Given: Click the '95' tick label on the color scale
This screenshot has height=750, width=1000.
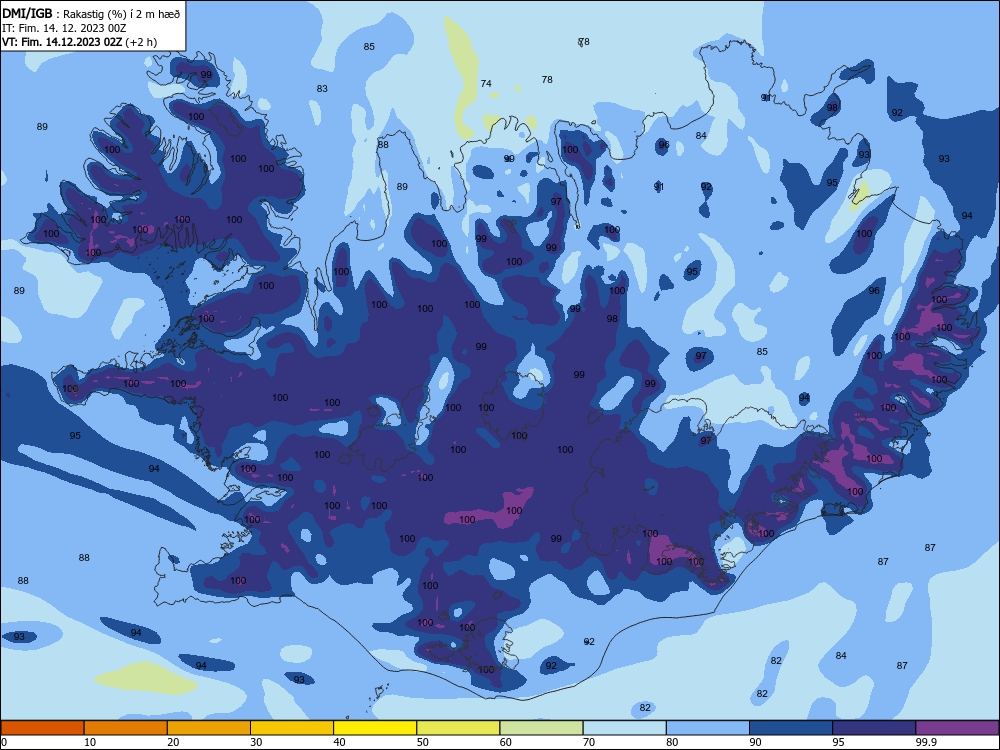Looking at the screenshot, I should point(839,742).
